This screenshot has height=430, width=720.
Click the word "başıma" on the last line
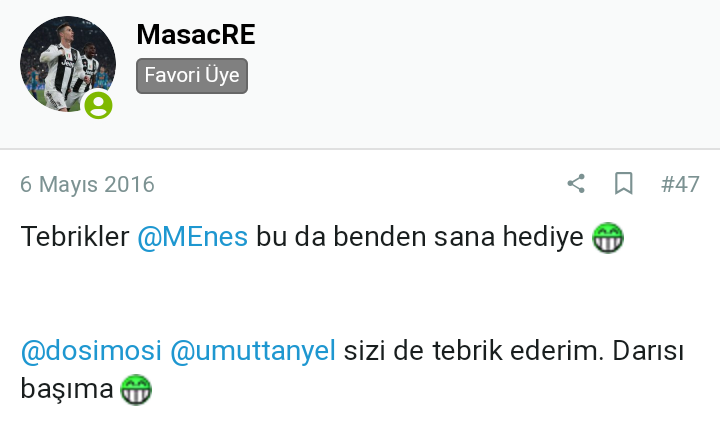[x=66, y=389]
